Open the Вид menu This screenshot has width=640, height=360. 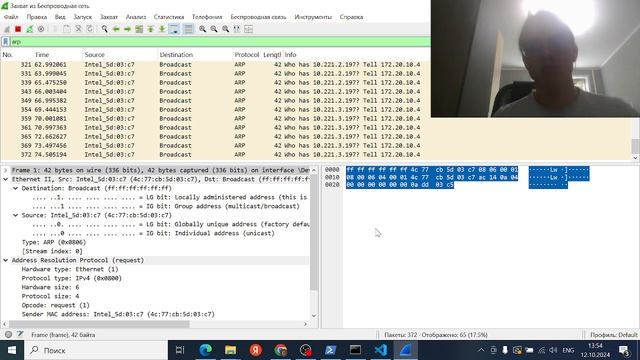coord(60,17)
